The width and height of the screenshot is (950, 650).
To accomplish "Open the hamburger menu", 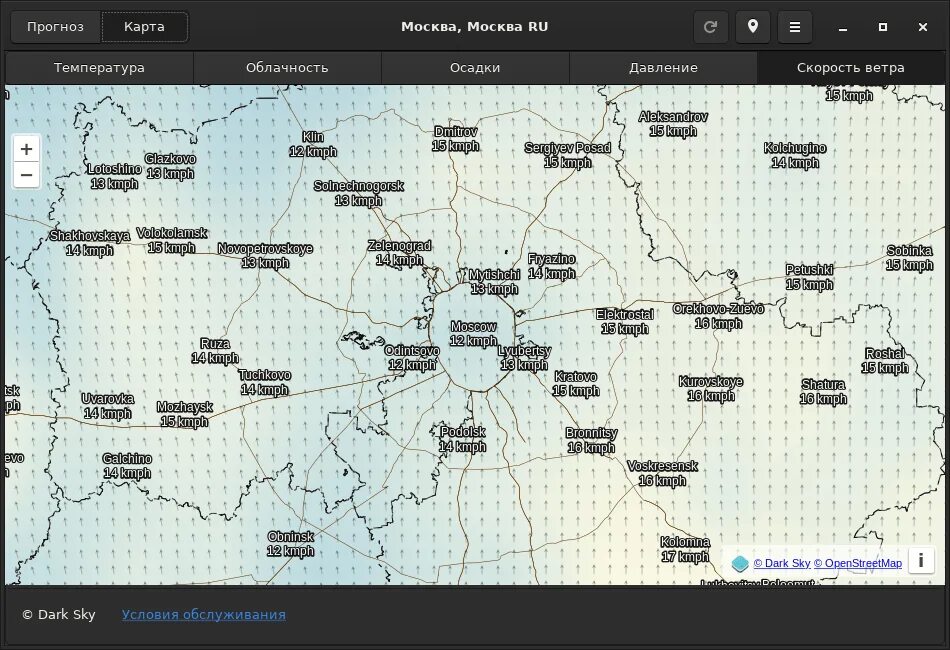I will point(794,27).
